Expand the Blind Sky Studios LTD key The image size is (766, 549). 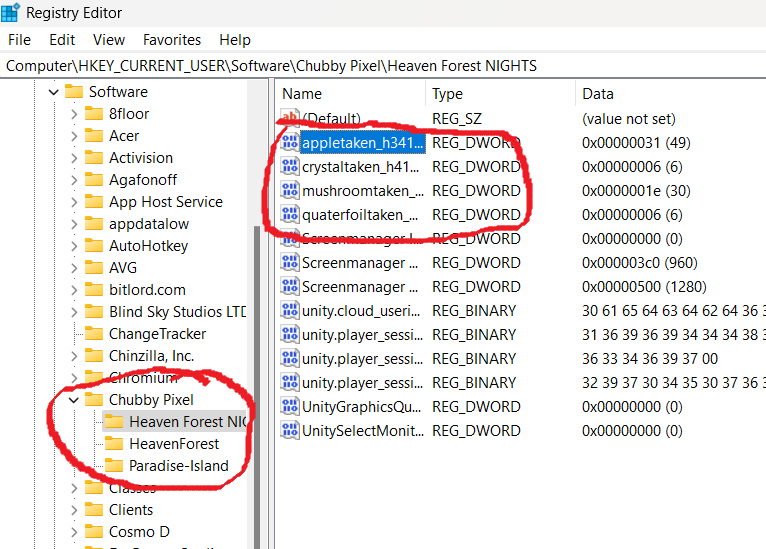74,312
